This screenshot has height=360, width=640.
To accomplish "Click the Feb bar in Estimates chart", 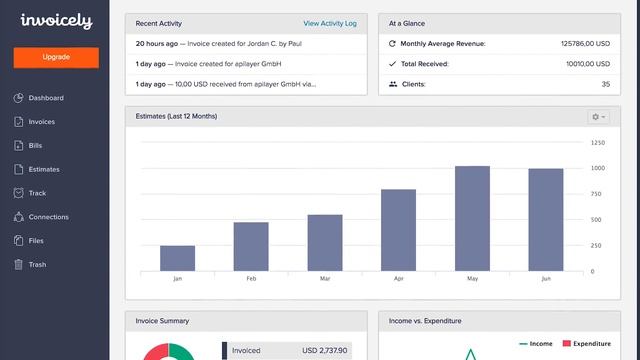I will click(251, 247).
